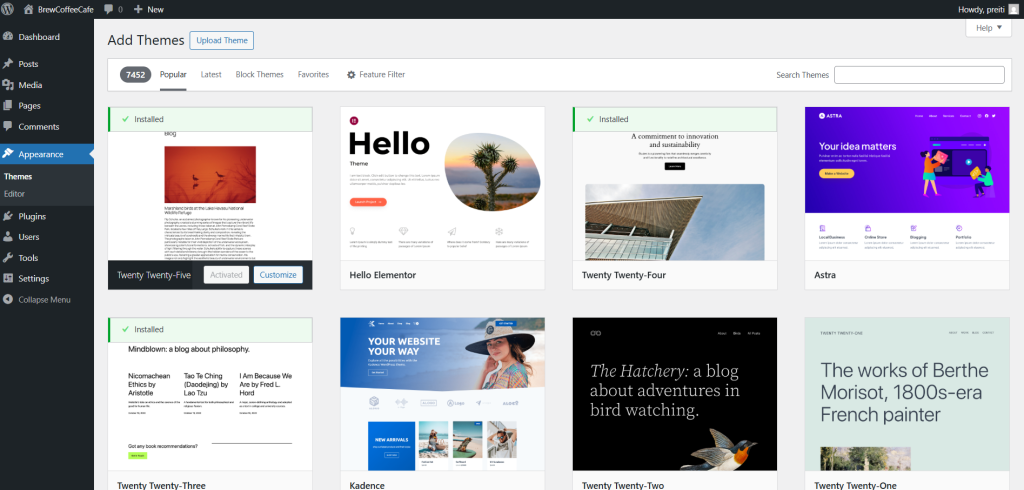This screenshot has width=1024, height=490.
Task: Click the Appearance paintbrush icon
Action: pos(8,154)
